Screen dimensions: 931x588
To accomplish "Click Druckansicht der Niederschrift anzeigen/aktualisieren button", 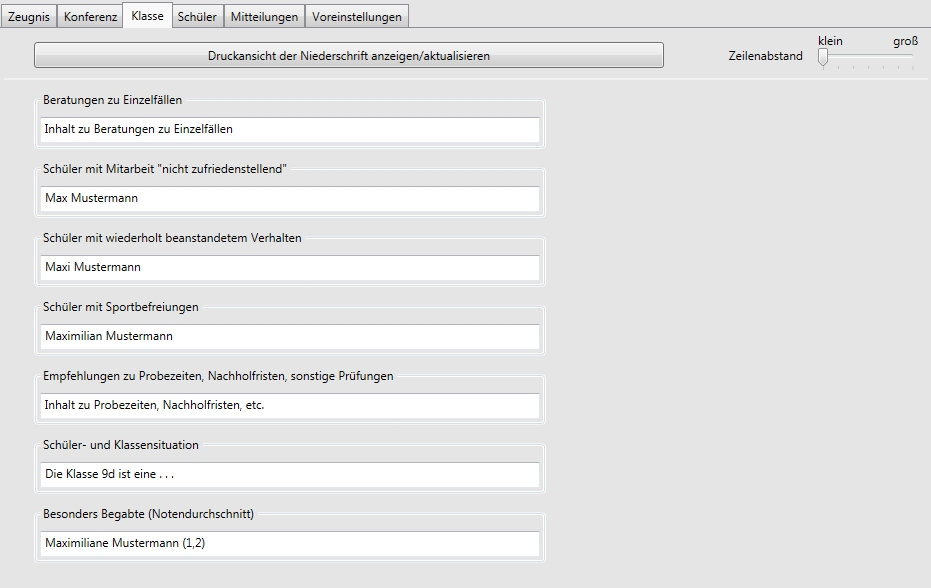I will coord(348,56).
